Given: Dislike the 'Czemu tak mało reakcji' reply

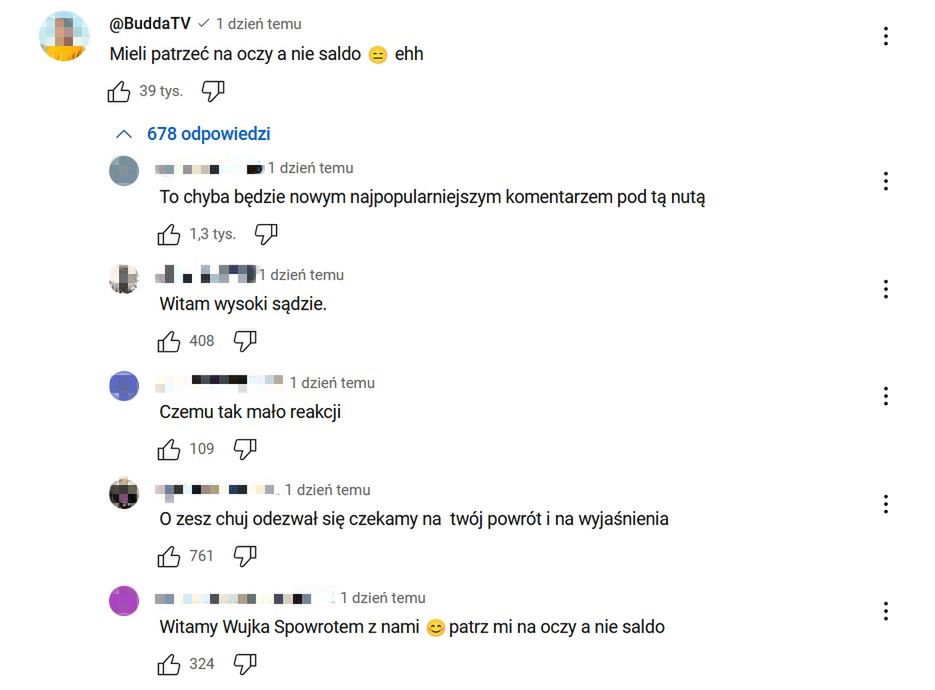Looking at the screenshot, I should (x=245, y=449).
